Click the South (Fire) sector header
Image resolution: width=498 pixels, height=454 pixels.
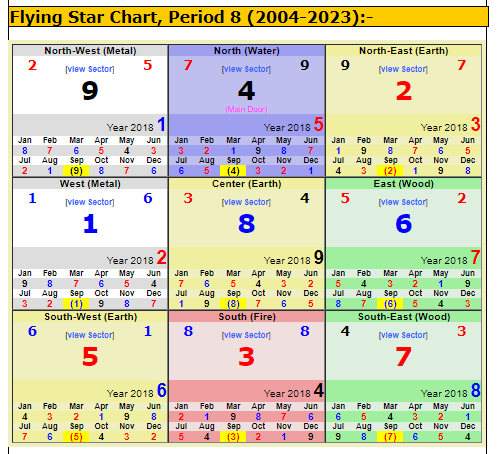coord(247,317)
